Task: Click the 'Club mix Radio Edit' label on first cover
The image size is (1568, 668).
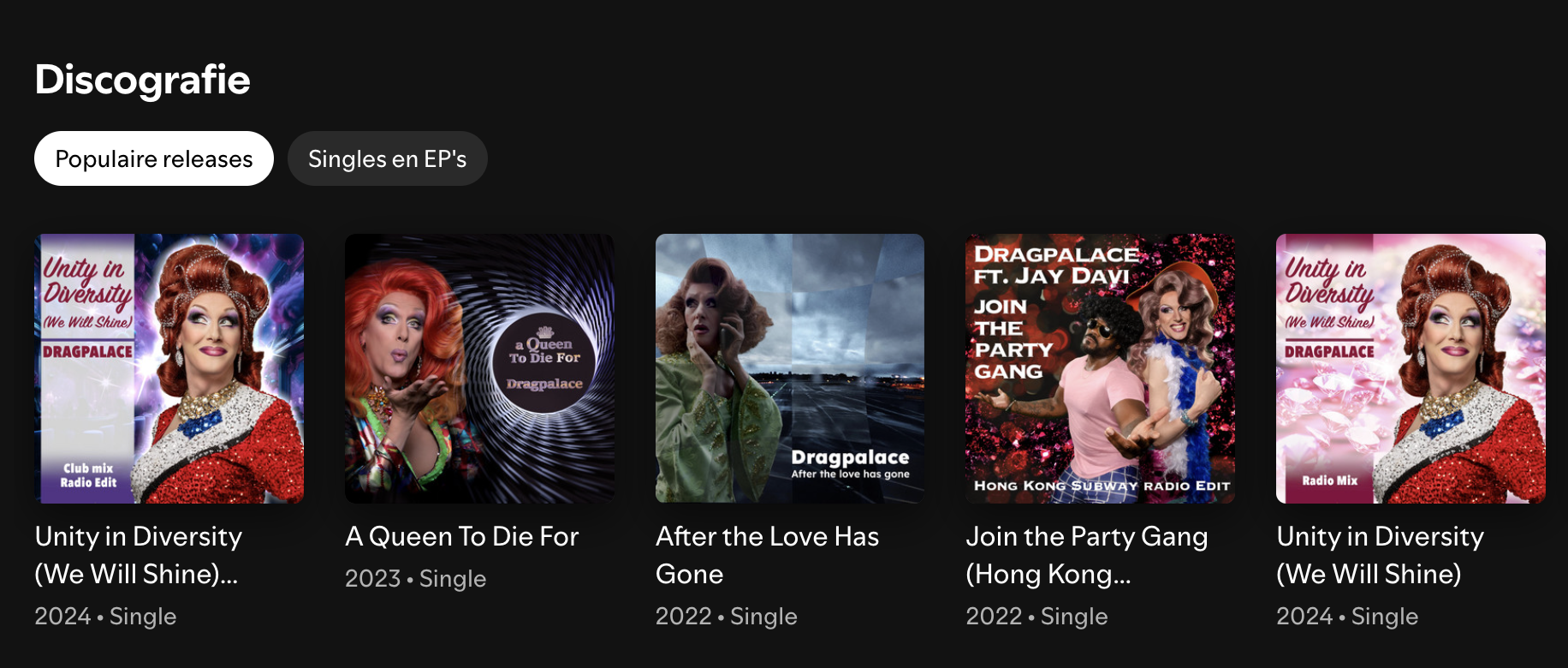Action: point(88,475)
